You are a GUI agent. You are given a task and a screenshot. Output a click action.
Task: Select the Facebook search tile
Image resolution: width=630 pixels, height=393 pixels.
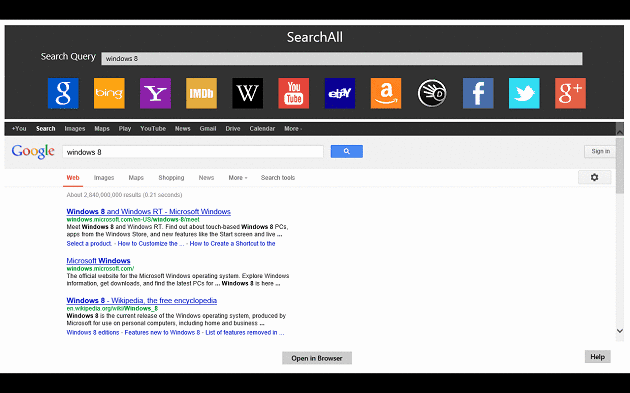pyautogui.click(x=478, y=93)
